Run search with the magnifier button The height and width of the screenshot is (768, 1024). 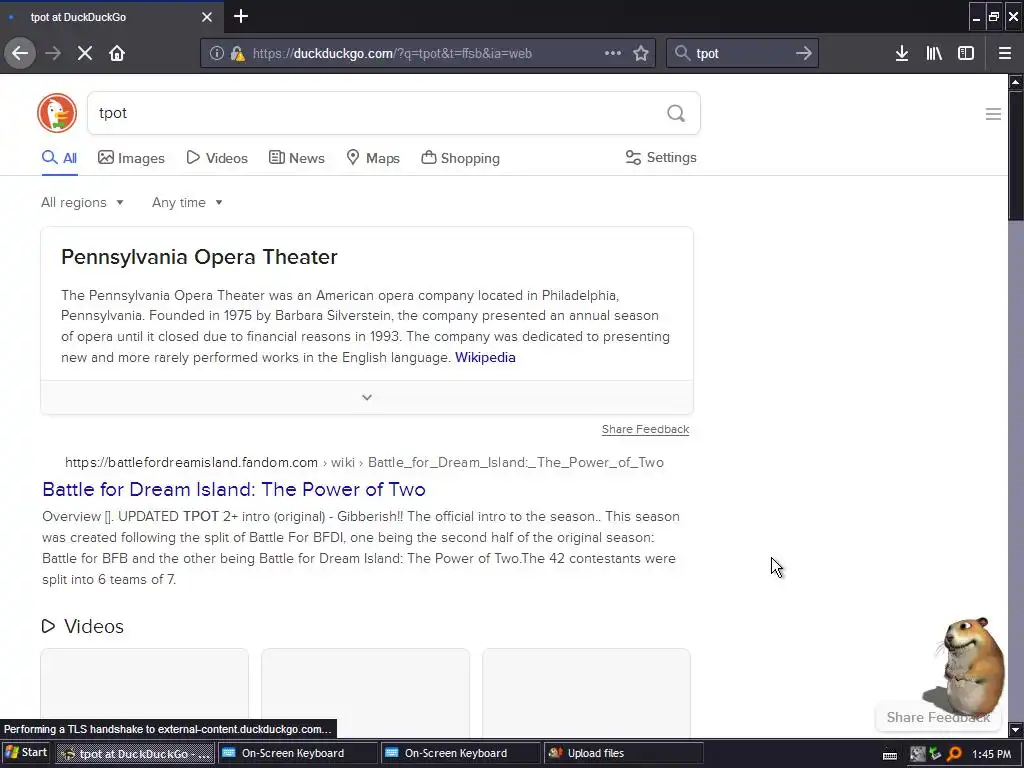(x=676, y=113)
